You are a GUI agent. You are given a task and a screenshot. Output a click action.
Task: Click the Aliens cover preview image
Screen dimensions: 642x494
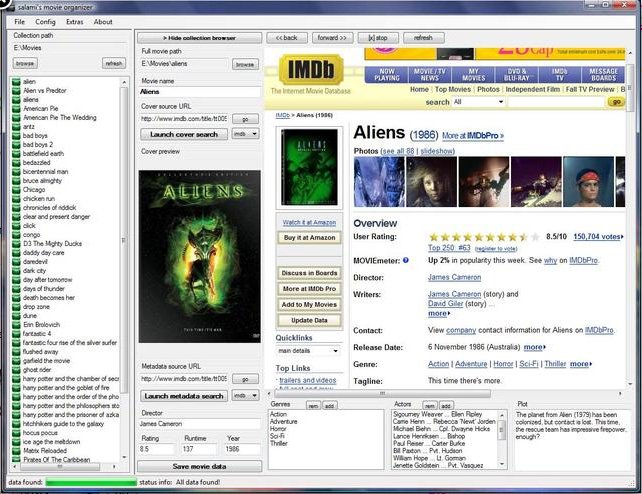point(199,257)
